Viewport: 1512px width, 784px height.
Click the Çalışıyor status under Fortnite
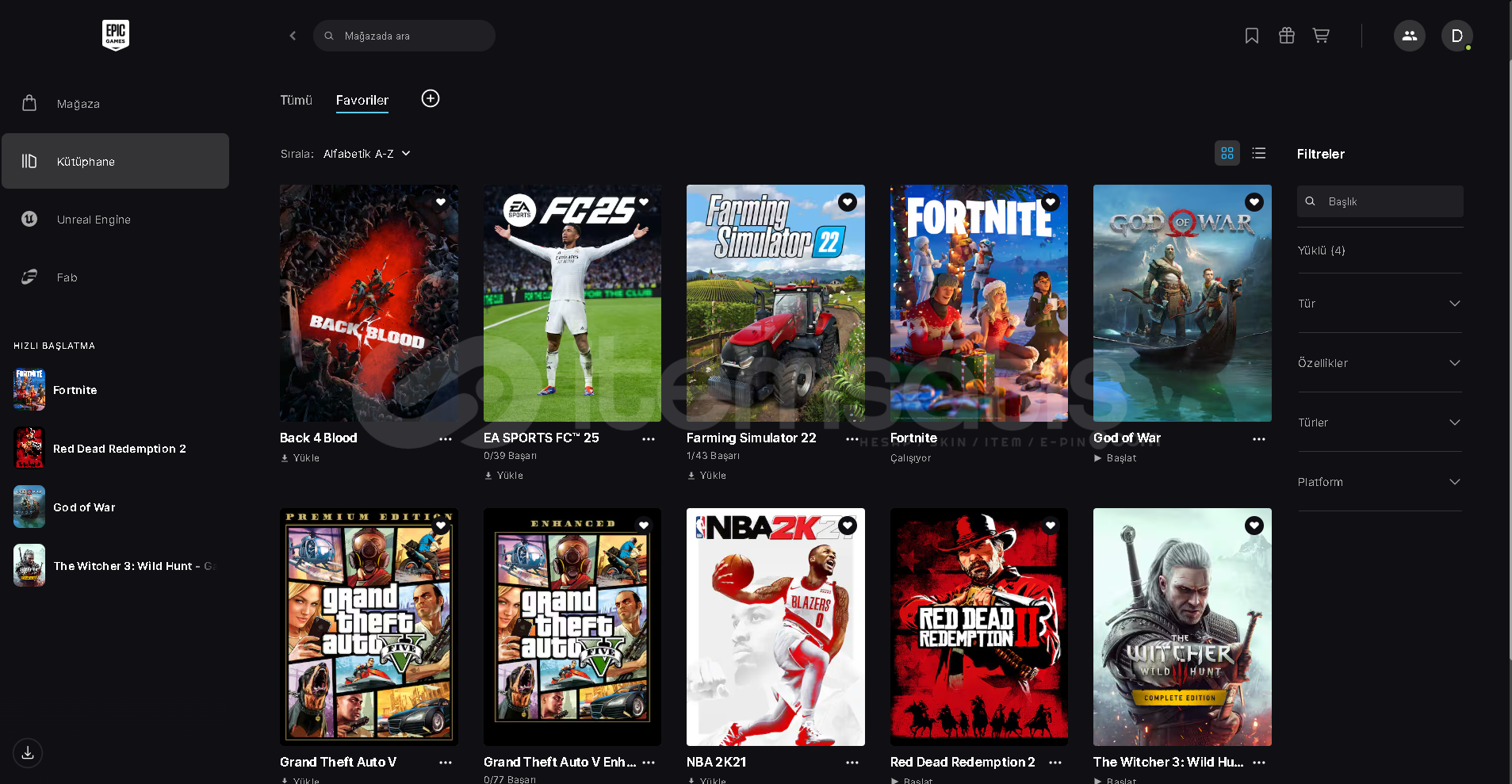911,458
